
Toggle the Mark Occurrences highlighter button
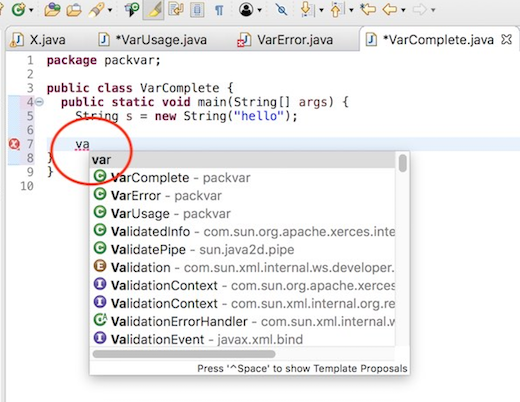(x=153, y=10)
